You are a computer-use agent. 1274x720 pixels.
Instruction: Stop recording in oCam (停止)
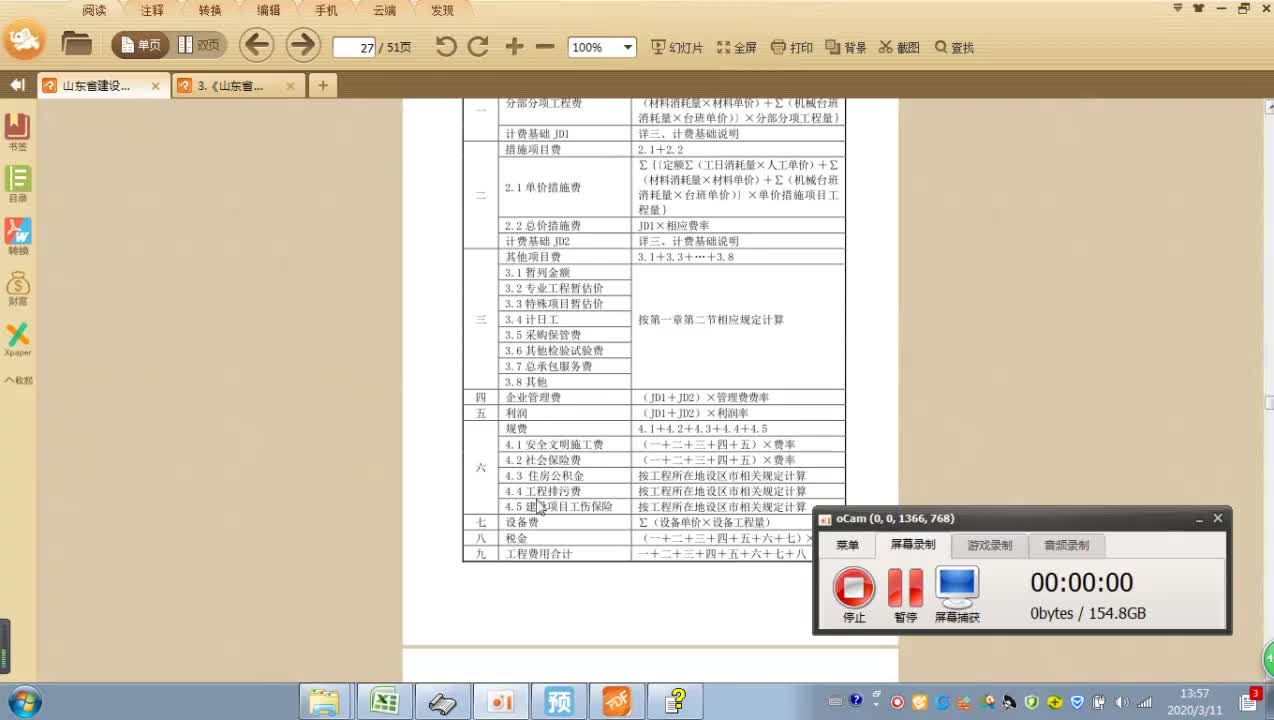click(x=854, y=595)
